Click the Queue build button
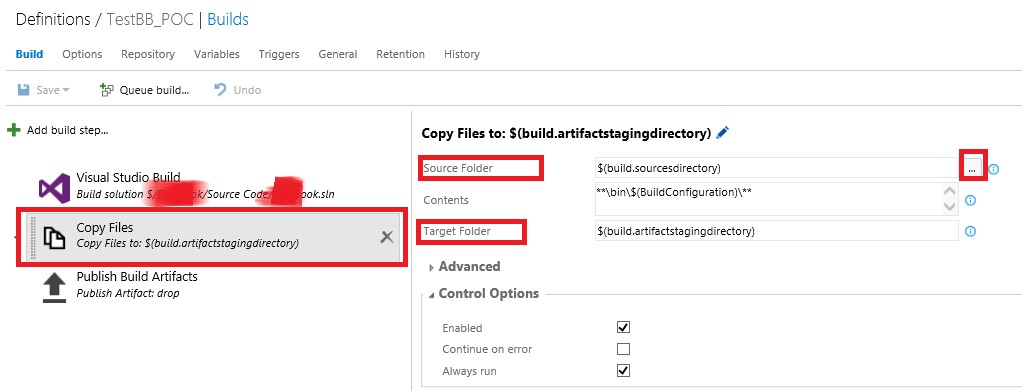 (144, 90)
